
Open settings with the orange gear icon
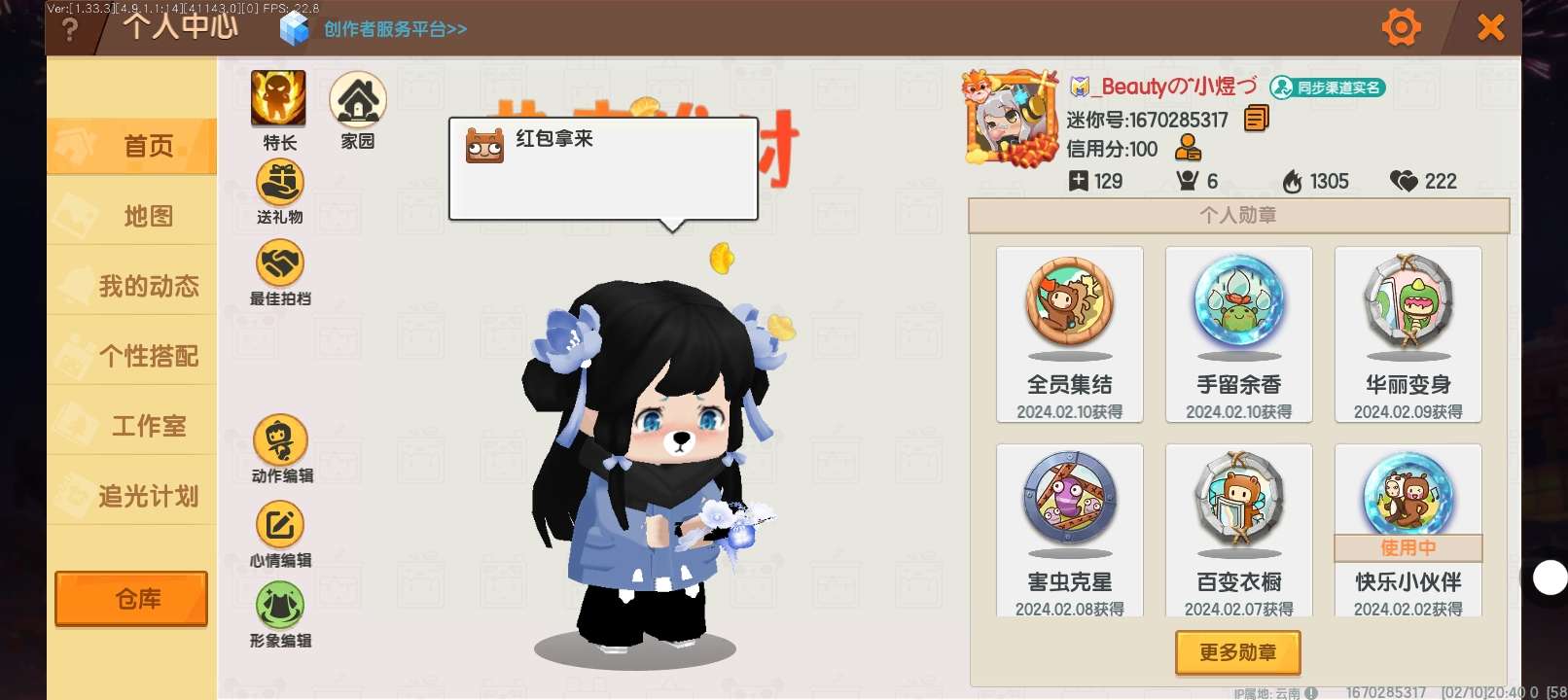click(x=1402, y=27)
